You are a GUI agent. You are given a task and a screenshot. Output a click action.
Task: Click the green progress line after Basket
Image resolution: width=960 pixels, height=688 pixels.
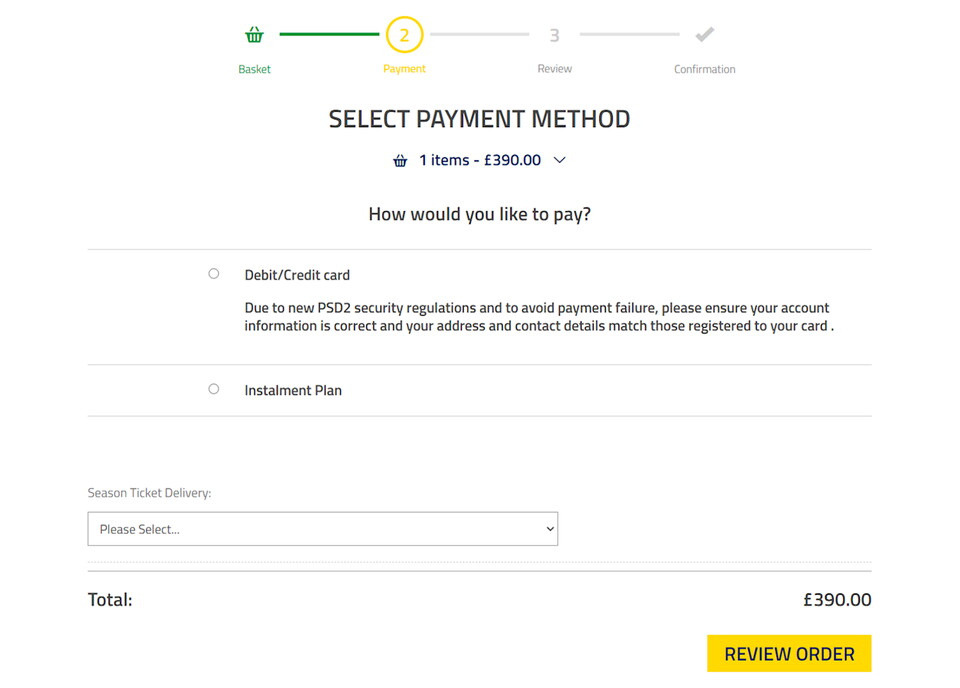(x=328, y=34)
